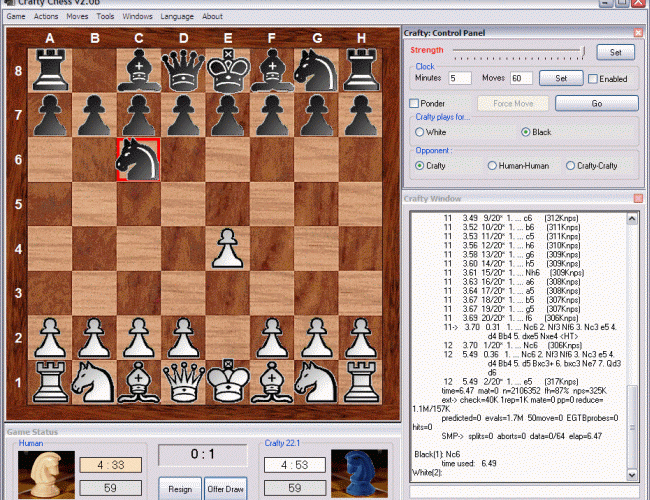Click the Offer Draw button

[x=227, y=487]
